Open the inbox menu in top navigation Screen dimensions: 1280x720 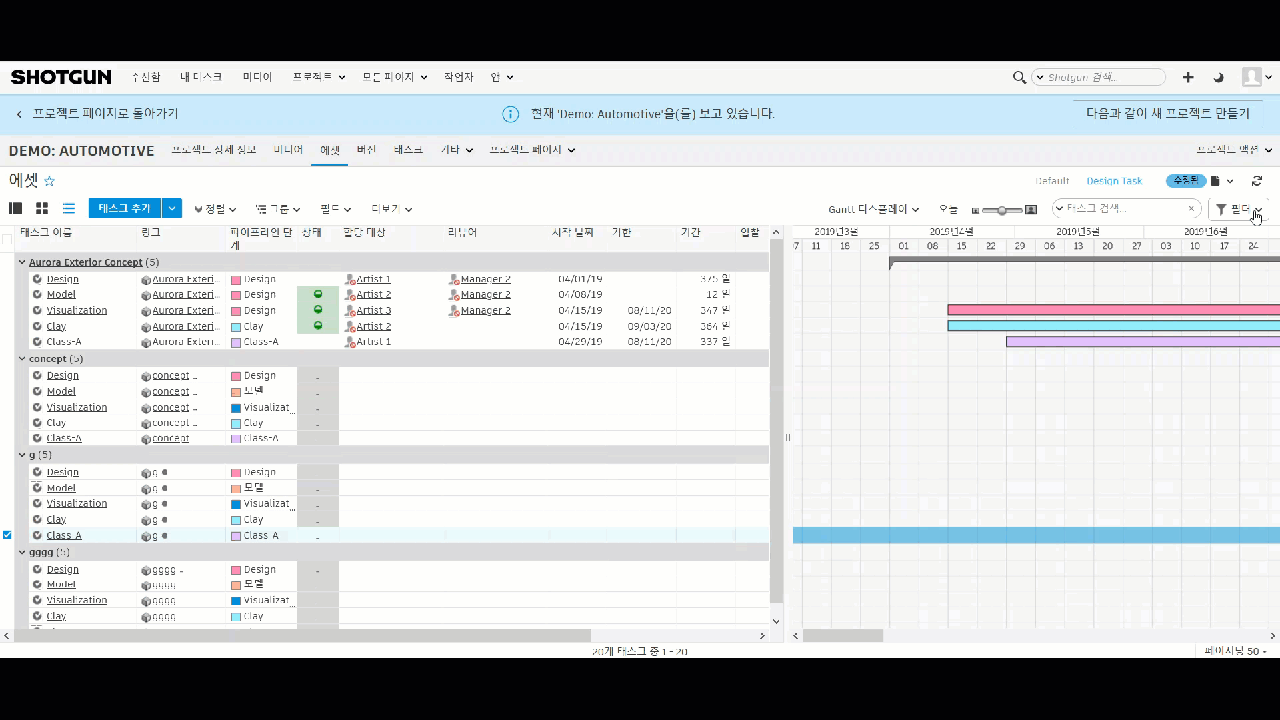(x=146, y=77)
